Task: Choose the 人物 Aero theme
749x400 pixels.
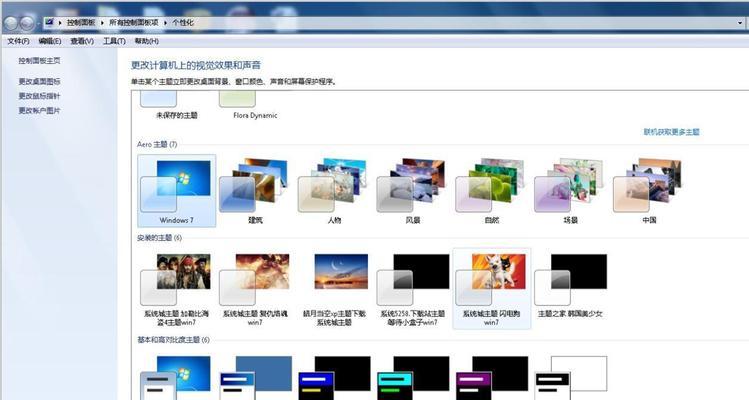Action: coord(334,191)
